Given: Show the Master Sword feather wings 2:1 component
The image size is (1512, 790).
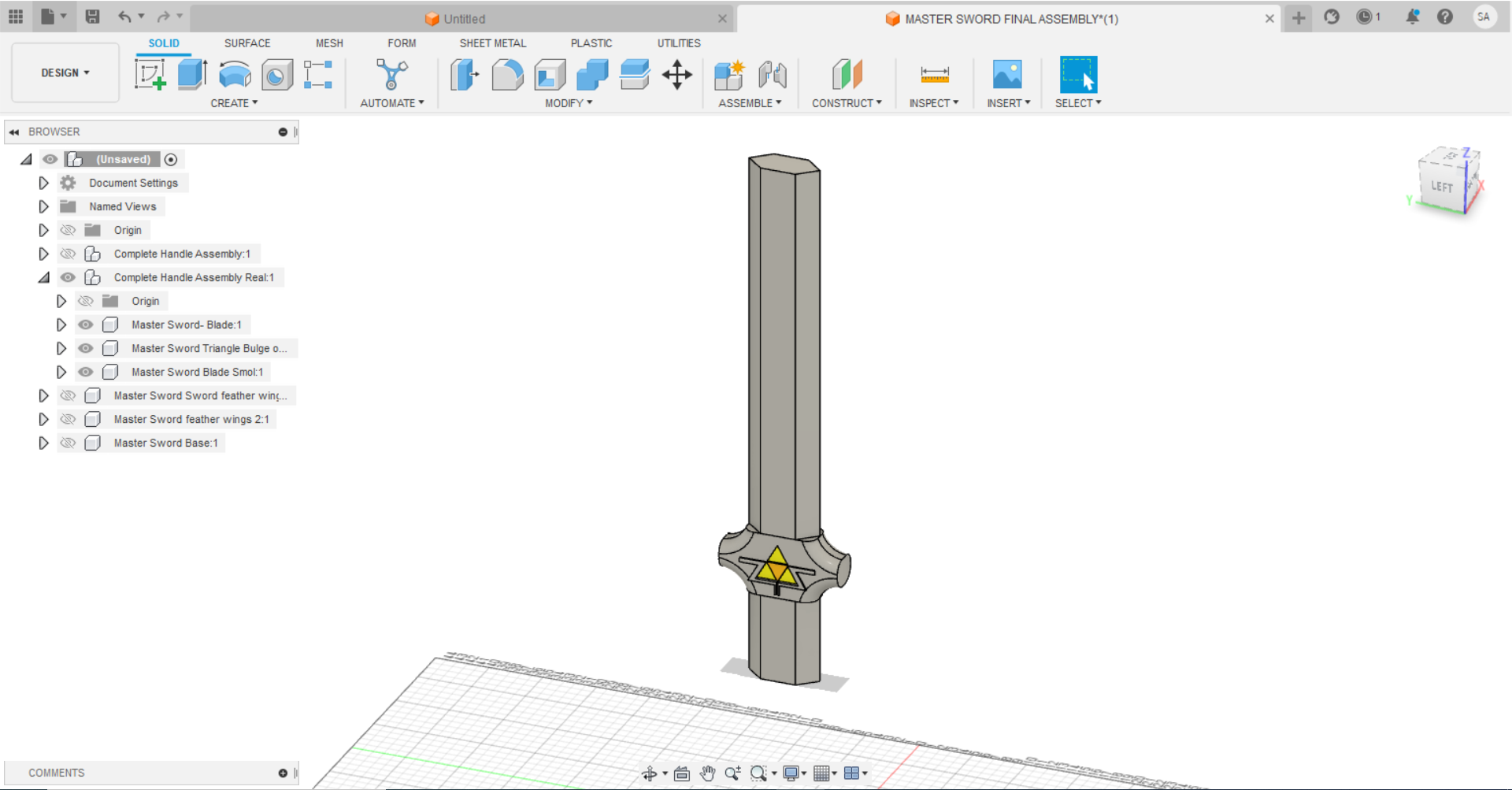Looking at the screenshot, I should 69,419.
